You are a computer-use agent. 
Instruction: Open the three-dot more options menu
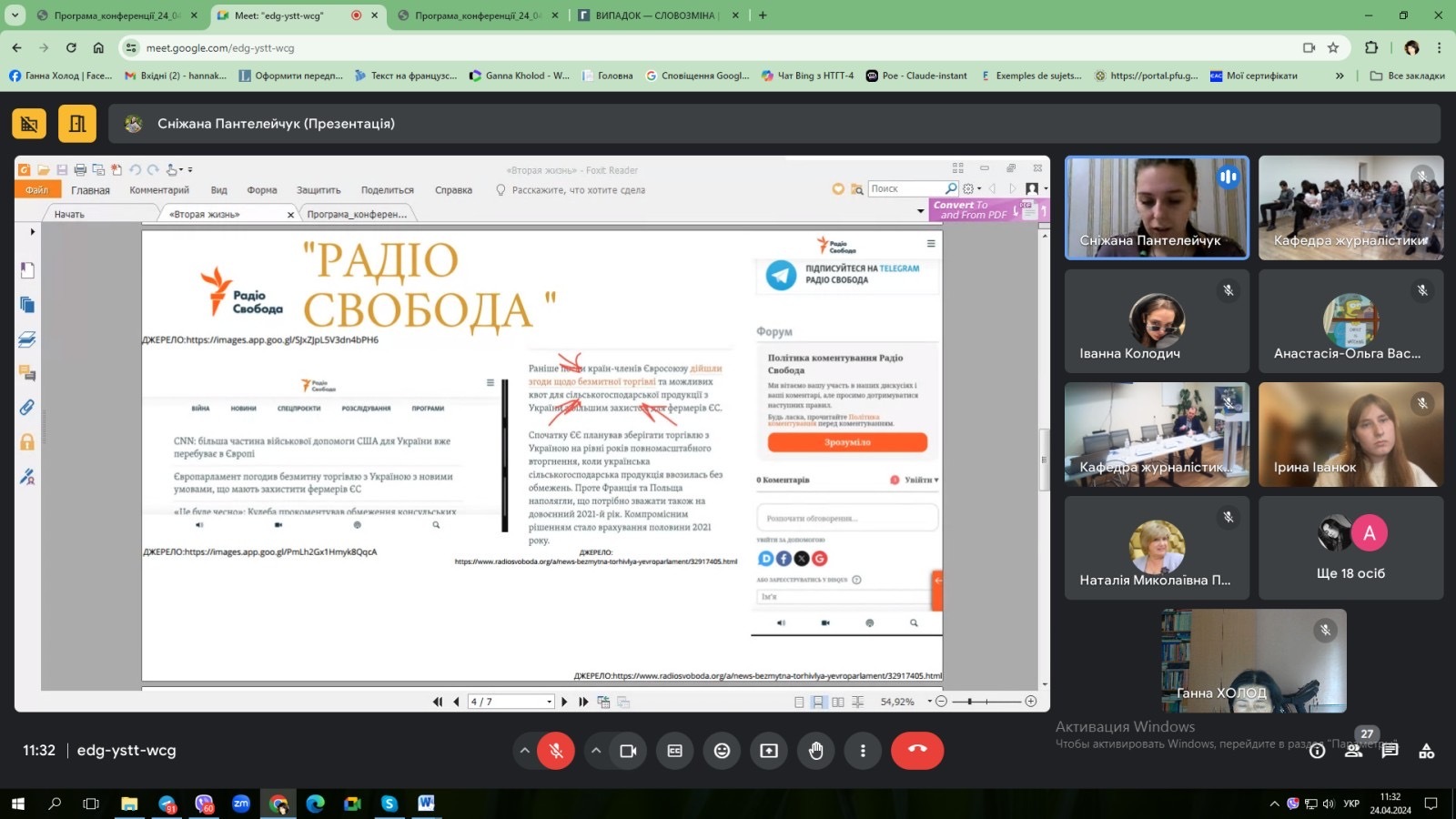[x=863, y=751]
